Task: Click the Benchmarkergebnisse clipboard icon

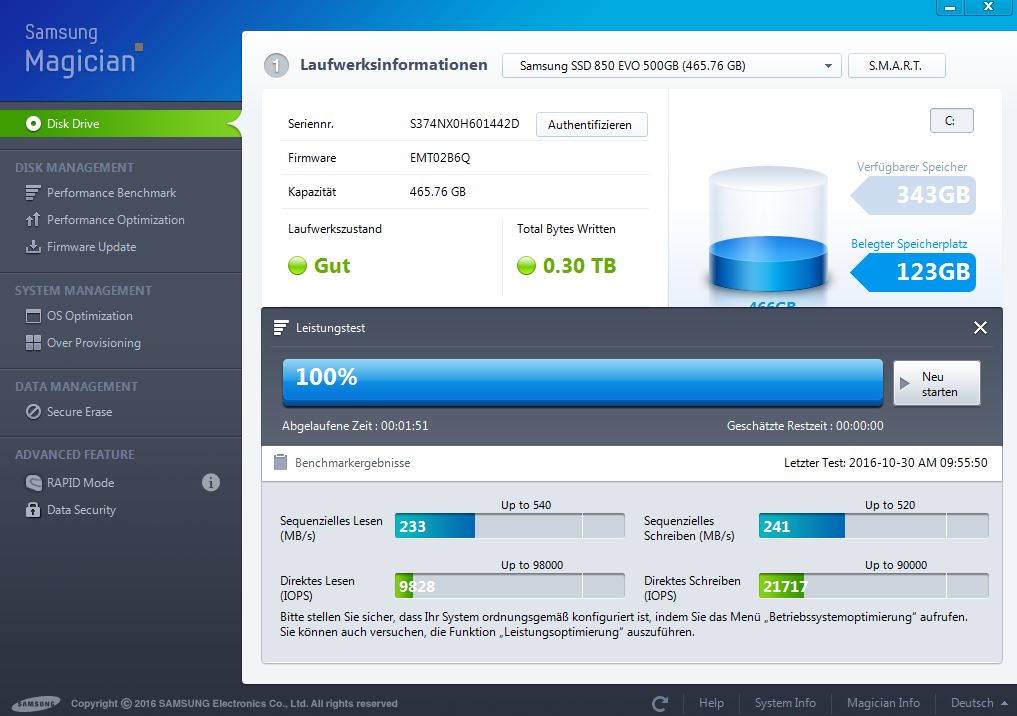Action: click(x=280, y=462)
